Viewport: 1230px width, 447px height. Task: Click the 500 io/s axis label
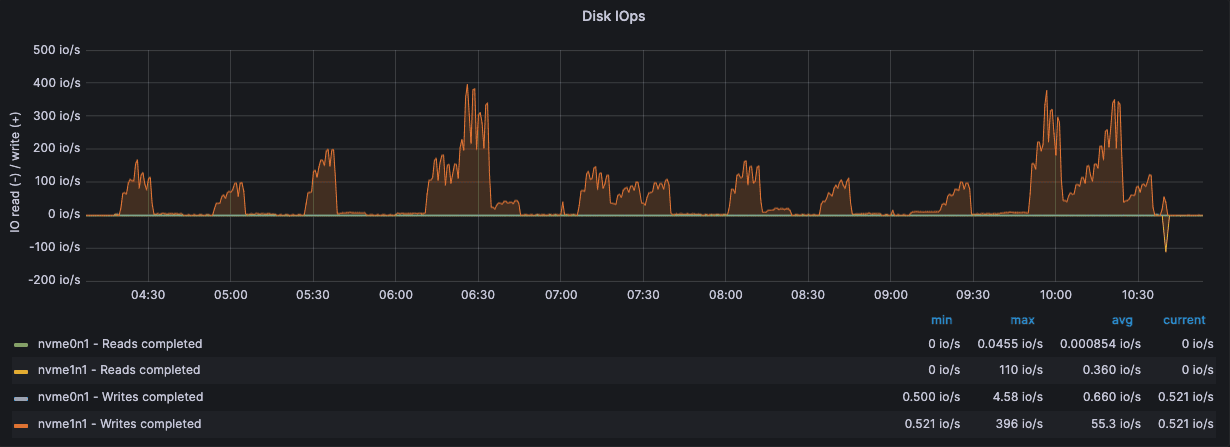click(57, 50)
